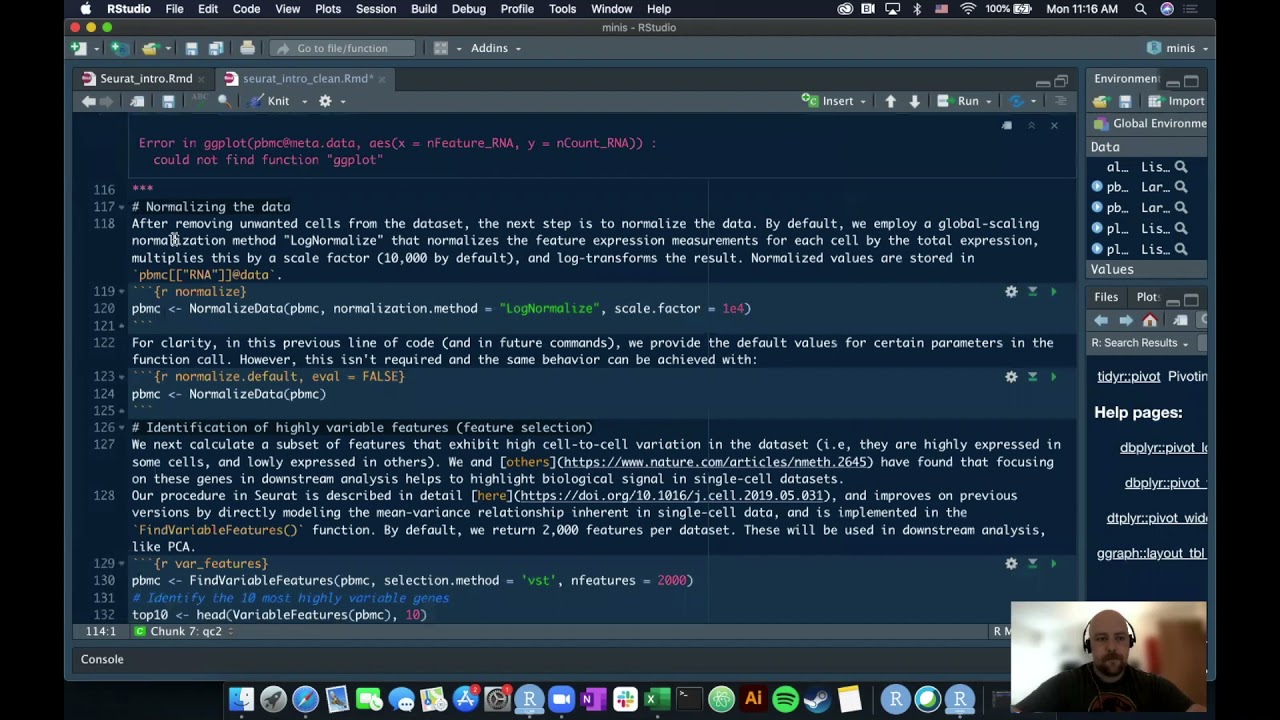1280x720 pixels.
Task: Open ggraph::layout_tbl help link
Action: click(1151, 553)
